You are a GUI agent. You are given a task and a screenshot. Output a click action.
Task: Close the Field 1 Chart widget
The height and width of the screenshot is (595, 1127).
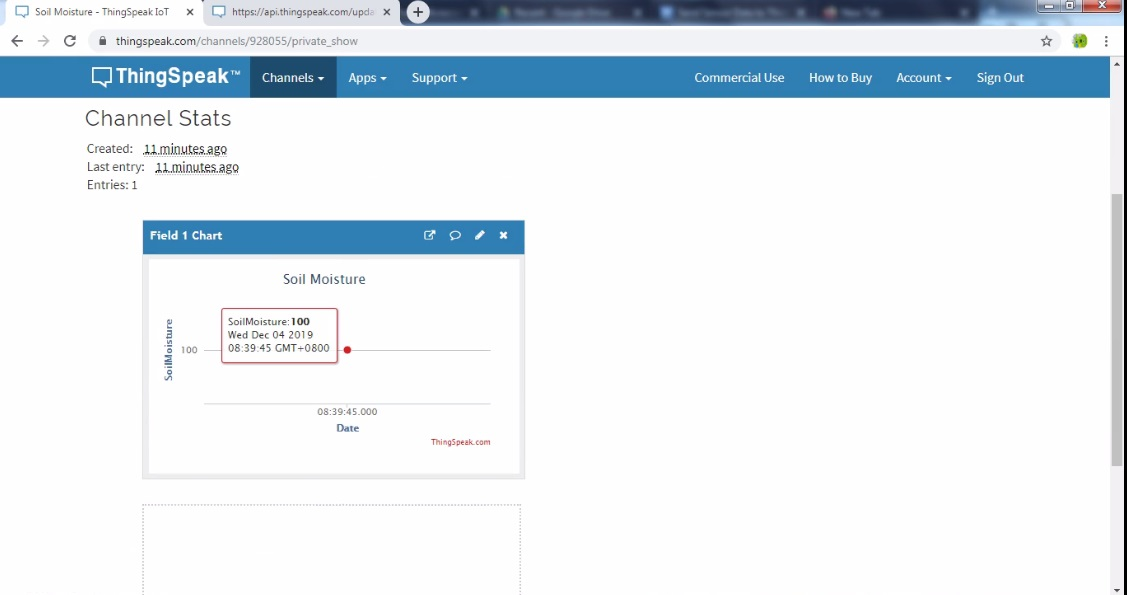(504, 236)
